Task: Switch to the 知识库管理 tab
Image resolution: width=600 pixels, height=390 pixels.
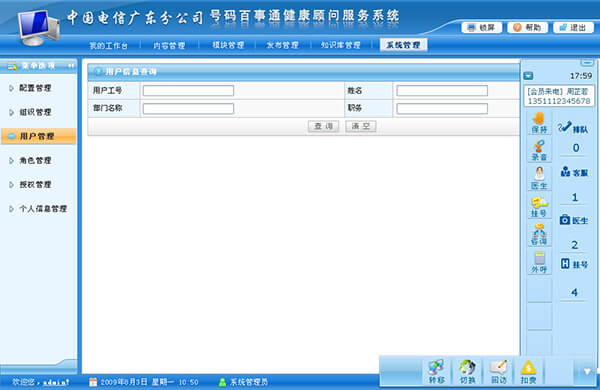Action: 341,45
